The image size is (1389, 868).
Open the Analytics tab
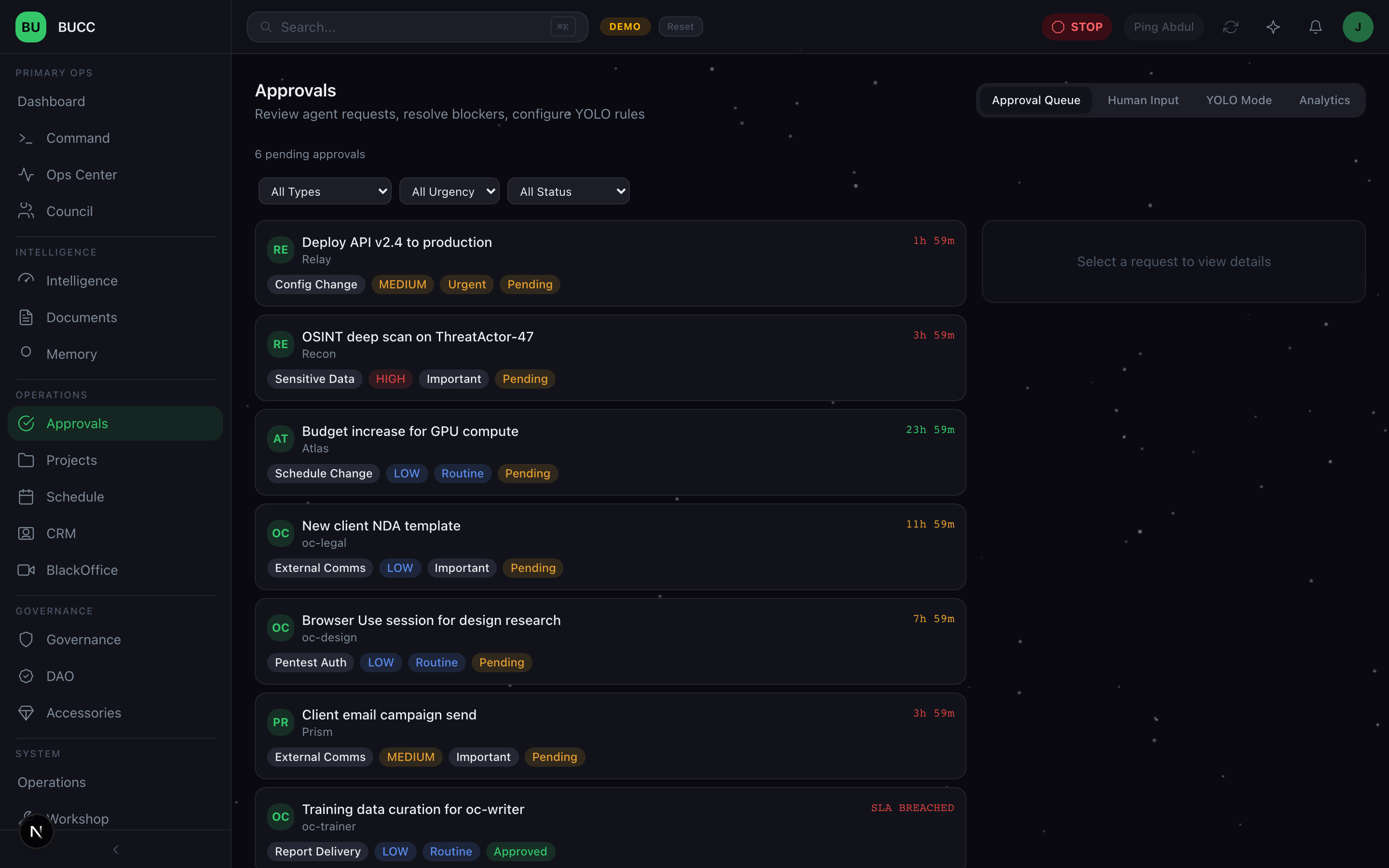click(1324, 100)
